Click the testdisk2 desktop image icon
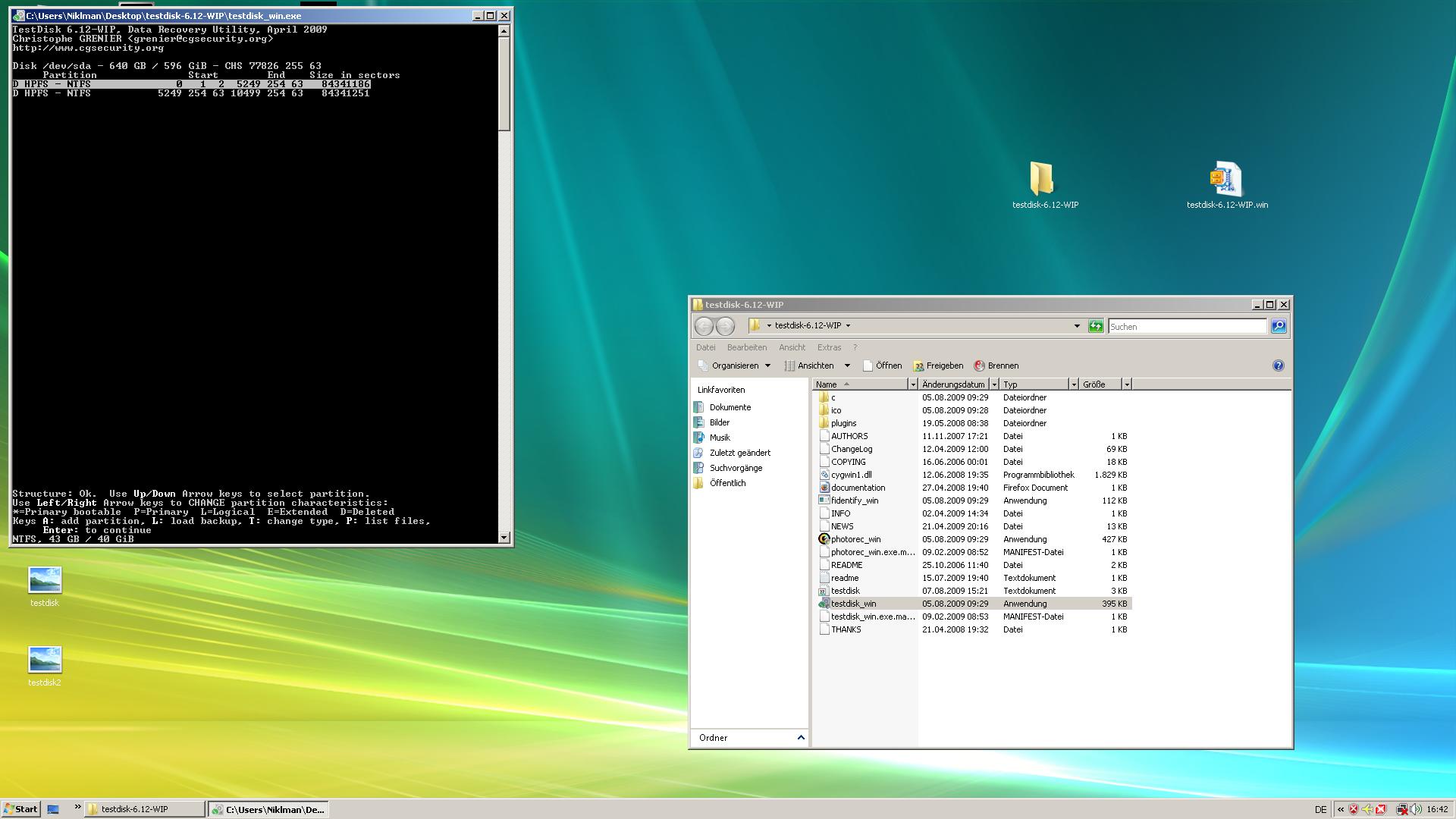Viewport: 1456px width, 819px height. click(x=44, y=660)
